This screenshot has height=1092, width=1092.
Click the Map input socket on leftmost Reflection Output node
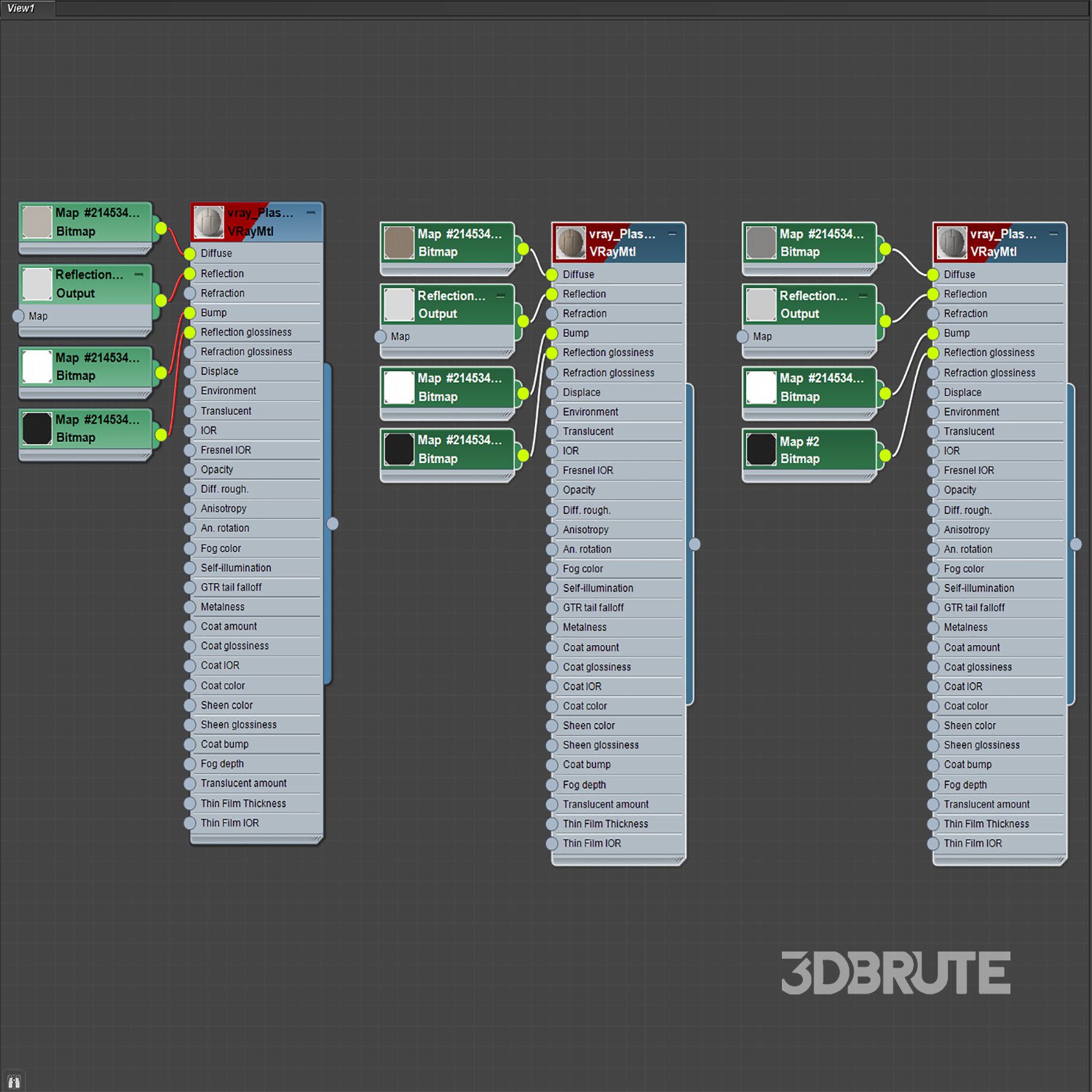point(19,316)
